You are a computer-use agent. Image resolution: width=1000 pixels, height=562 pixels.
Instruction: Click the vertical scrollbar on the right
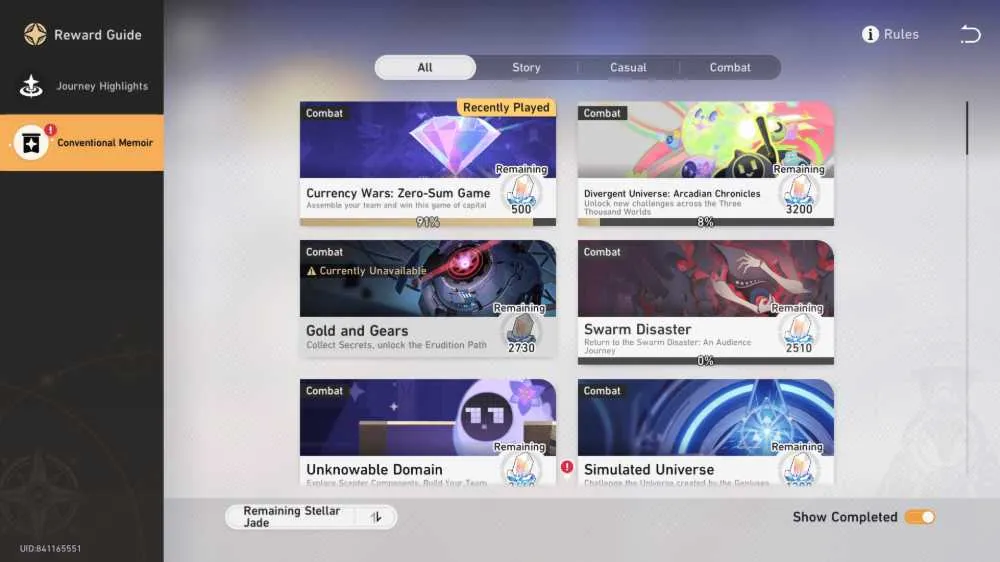[966, 128]
